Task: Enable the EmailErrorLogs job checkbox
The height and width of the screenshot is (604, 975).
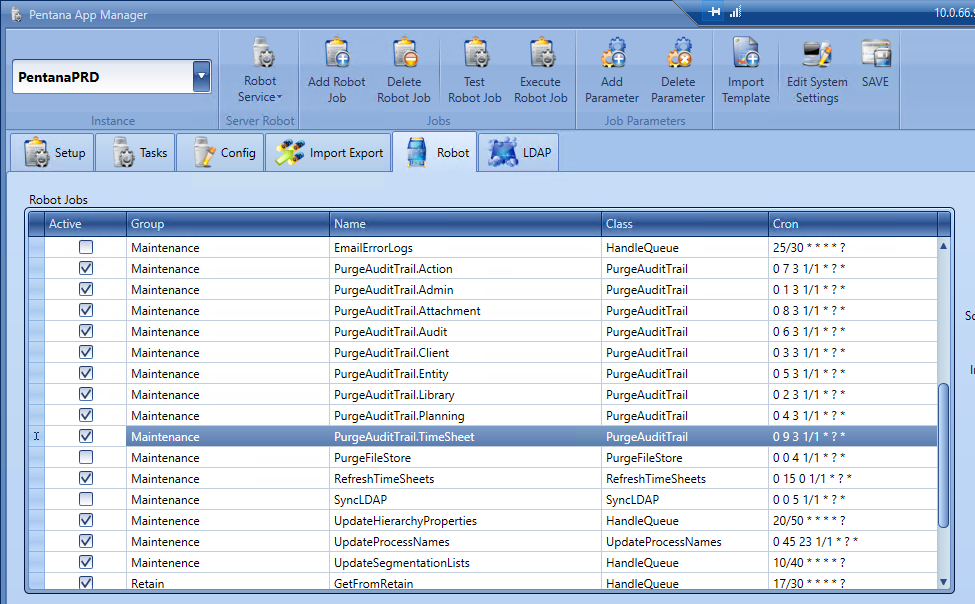Action: pos(86,247)
